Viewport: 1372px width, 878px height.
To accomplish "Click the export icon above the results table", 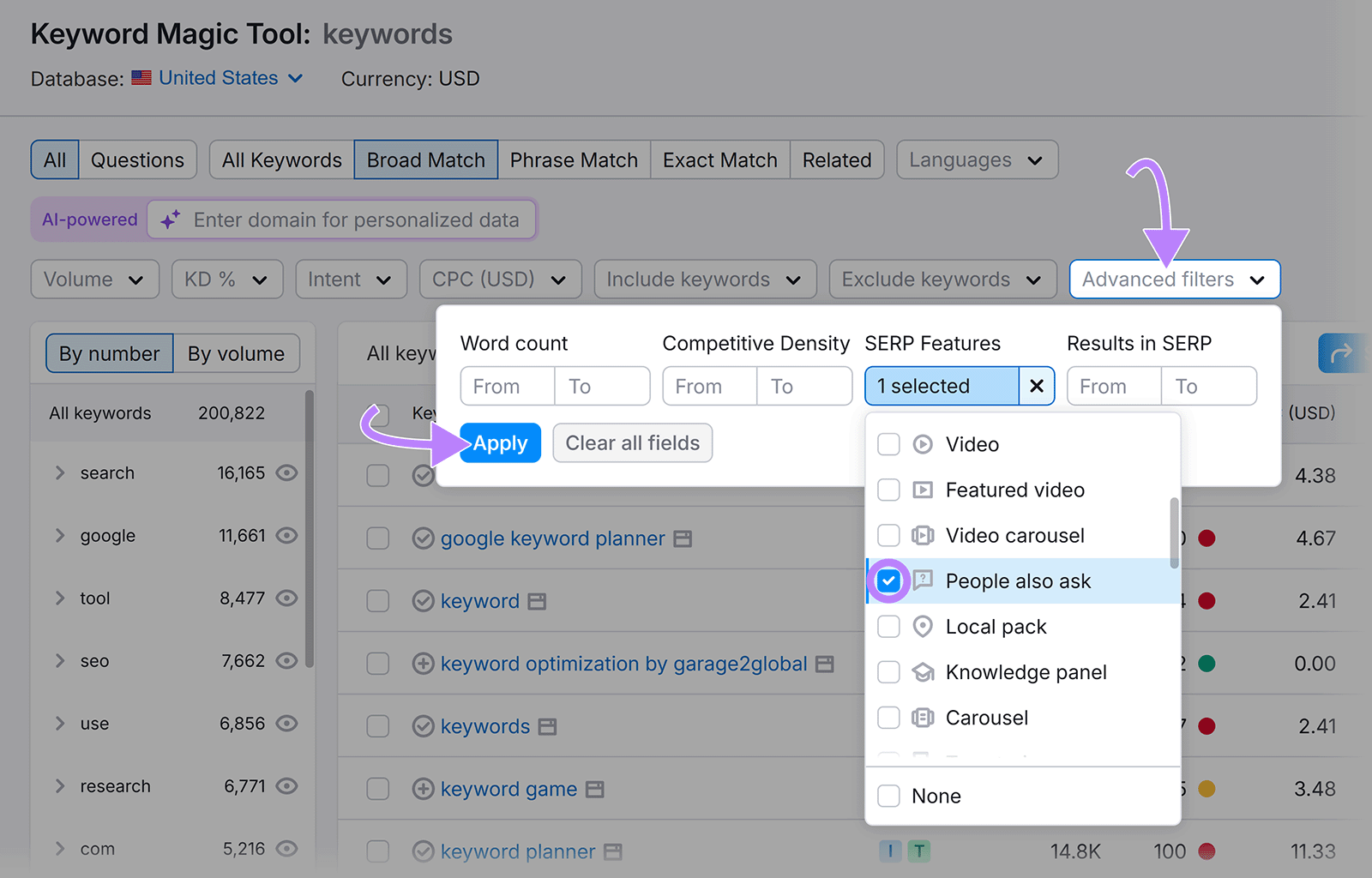I will 1342,352.
